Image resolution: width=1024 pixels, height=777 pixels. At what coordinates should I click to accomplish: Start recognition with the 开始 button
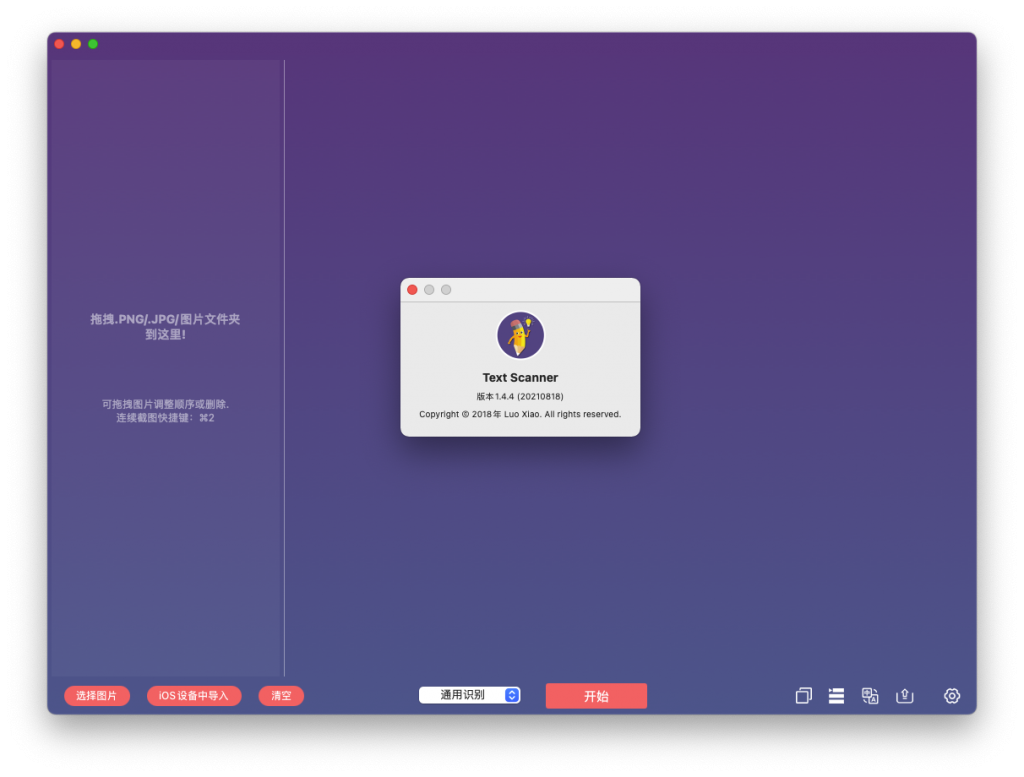(x=596, y=696)
